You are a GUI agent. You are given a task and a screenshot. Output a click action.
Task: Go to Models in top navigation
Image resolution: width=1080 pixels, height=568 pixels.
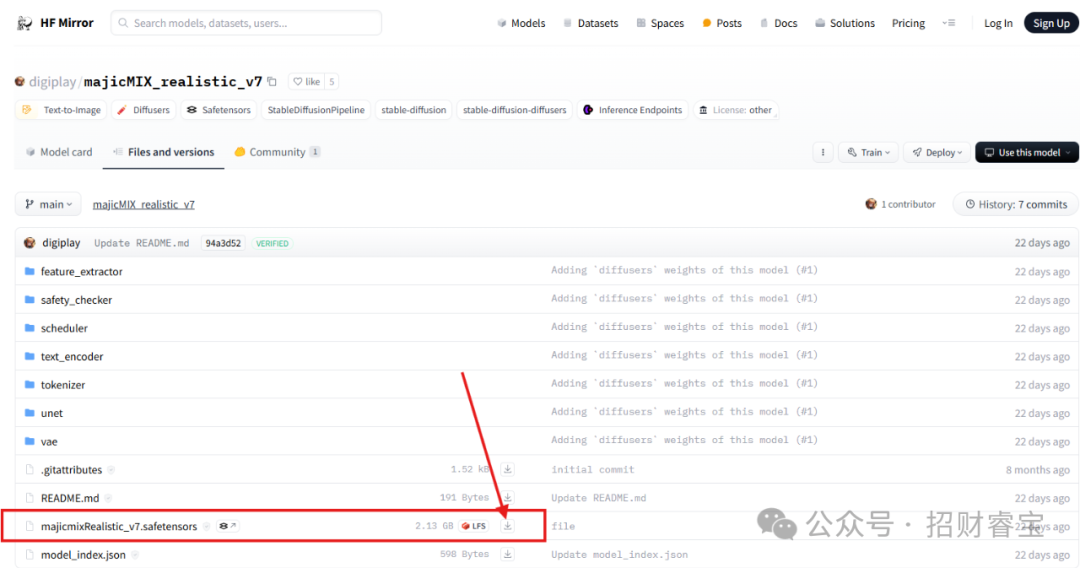point(521,23)
